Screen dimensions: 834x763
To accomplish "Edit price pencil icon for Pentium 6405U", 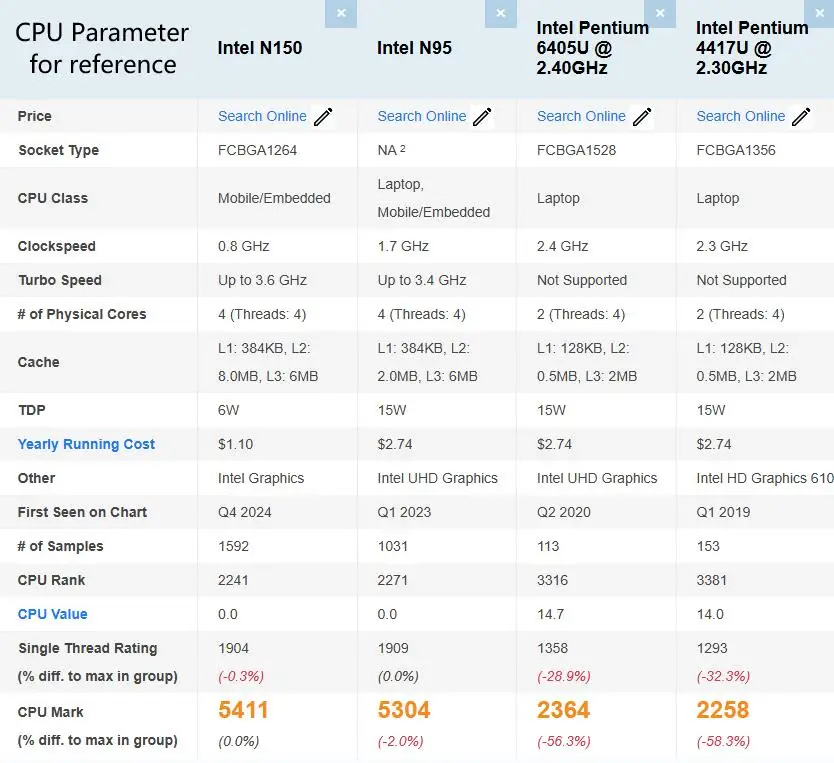I will [x=642, y=116].
